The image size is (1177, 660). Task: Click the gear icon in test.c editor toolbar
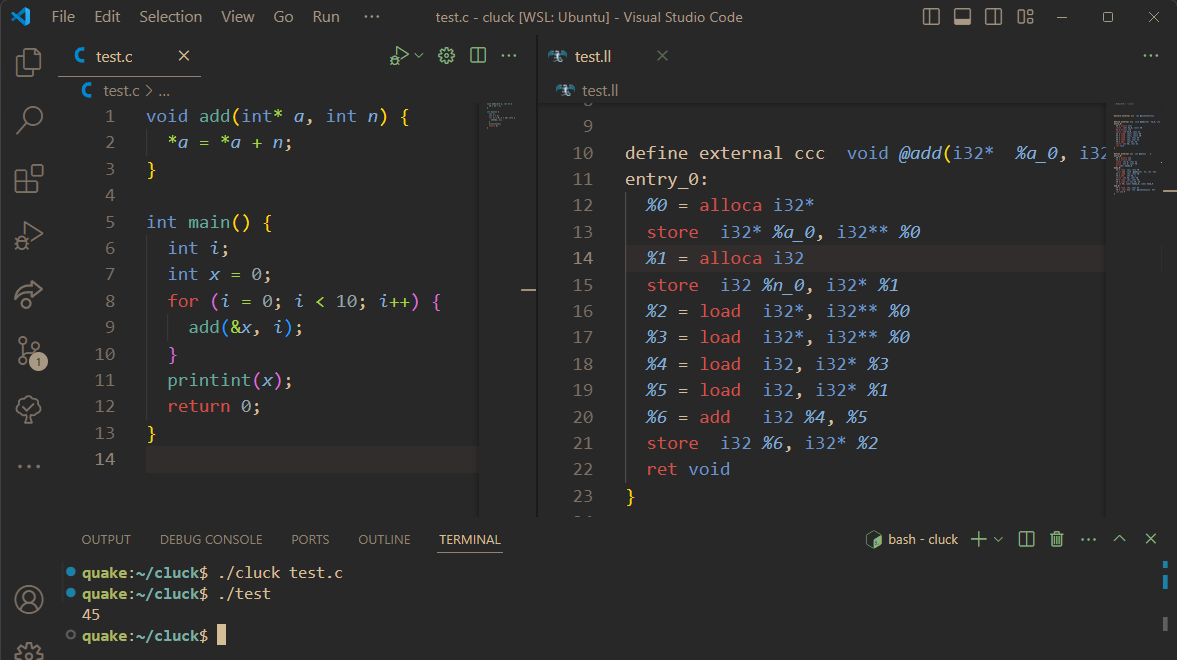(x=447, y=56)
